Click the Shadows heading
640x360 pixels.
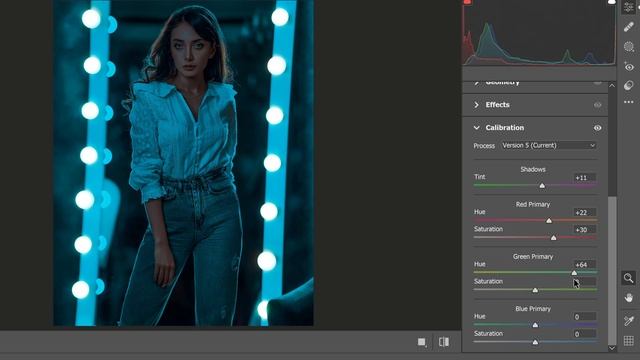tap(533, 169)
